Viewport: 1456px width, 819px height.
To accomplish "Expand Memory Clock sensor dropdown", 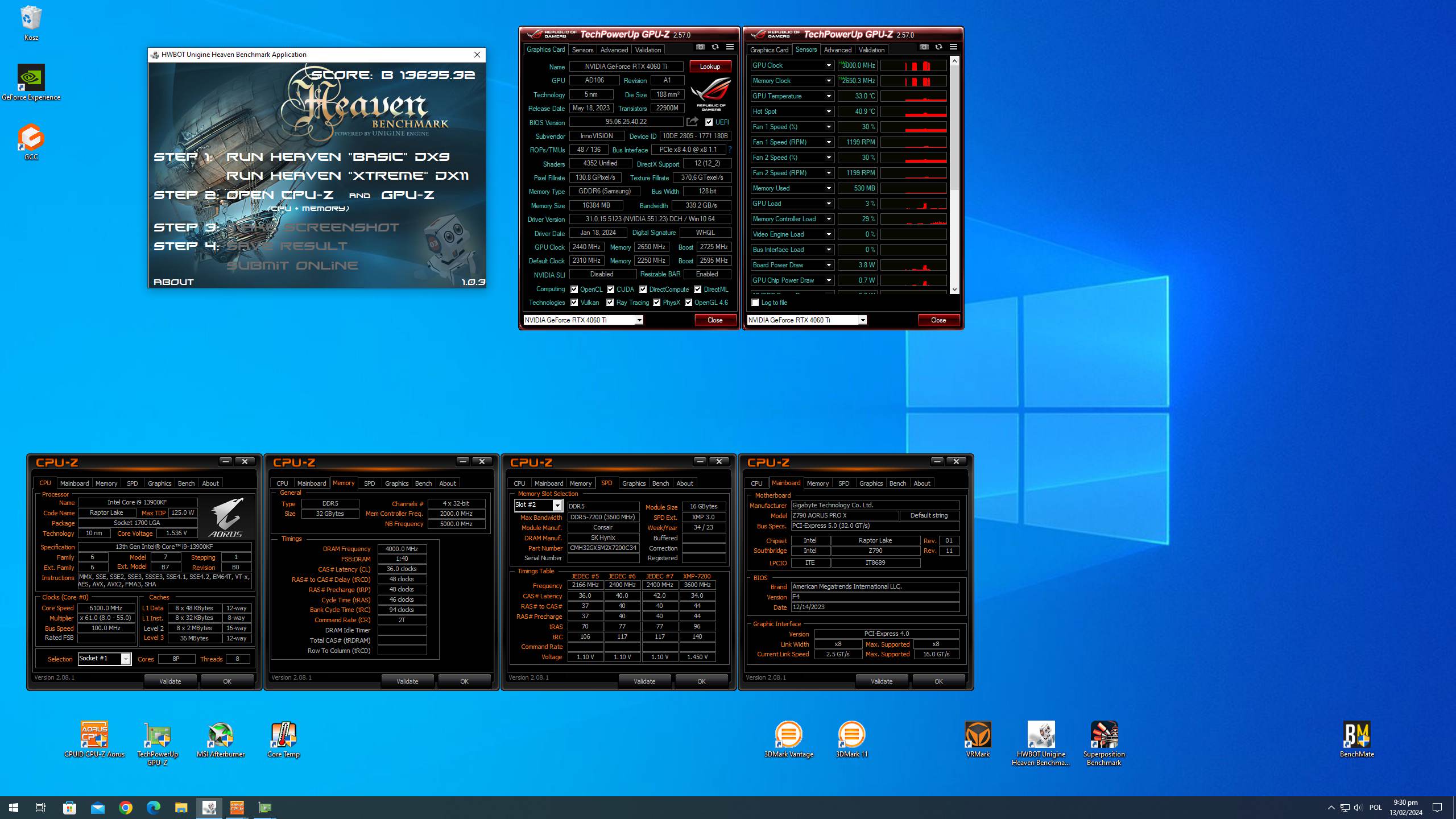I will pos(829,81).
